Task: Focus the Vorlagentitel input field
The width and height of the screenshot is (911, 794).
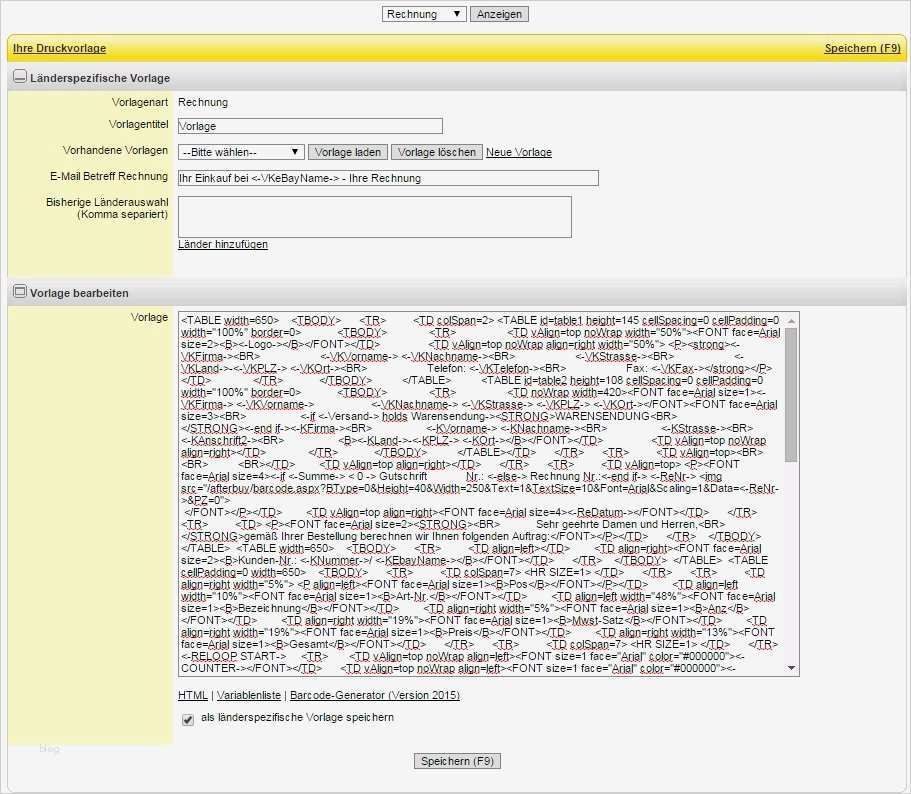Action: point(310,126)
